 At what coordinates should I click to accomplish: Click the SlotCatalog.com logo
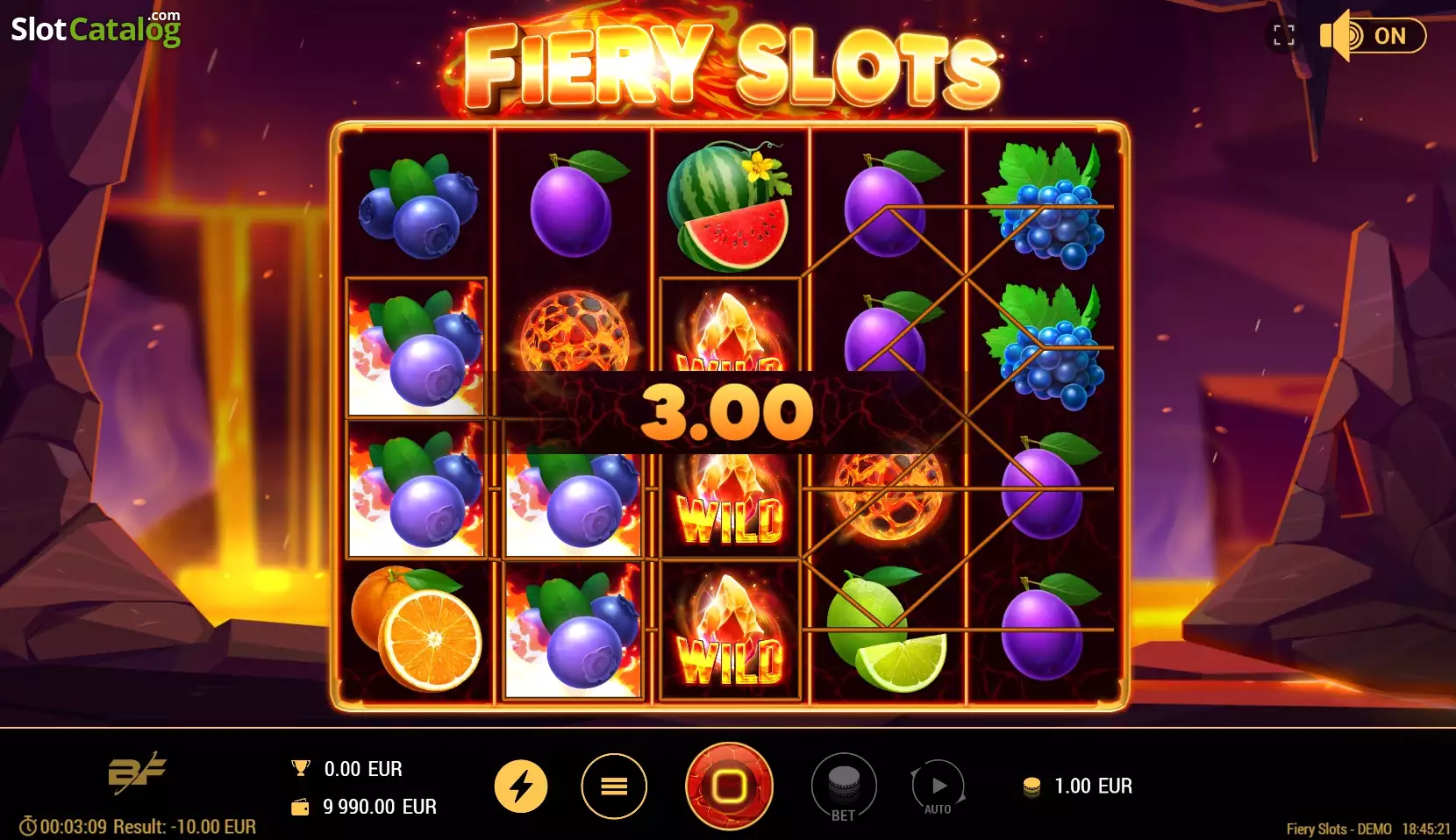96,28
